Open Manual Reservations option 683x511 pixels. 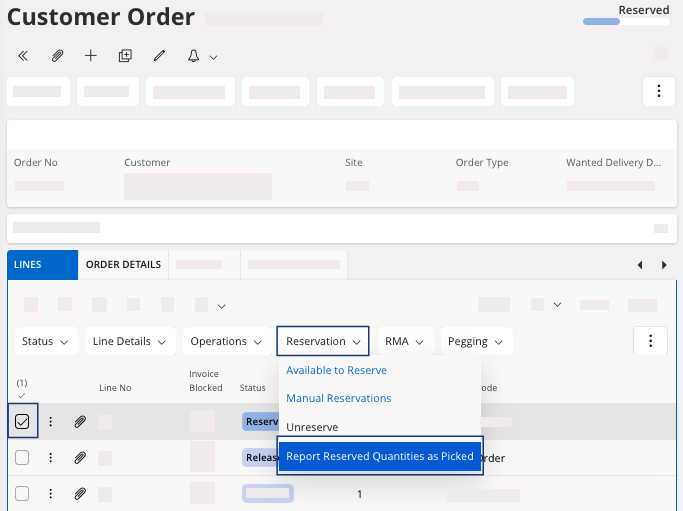[x=339, y=398]
